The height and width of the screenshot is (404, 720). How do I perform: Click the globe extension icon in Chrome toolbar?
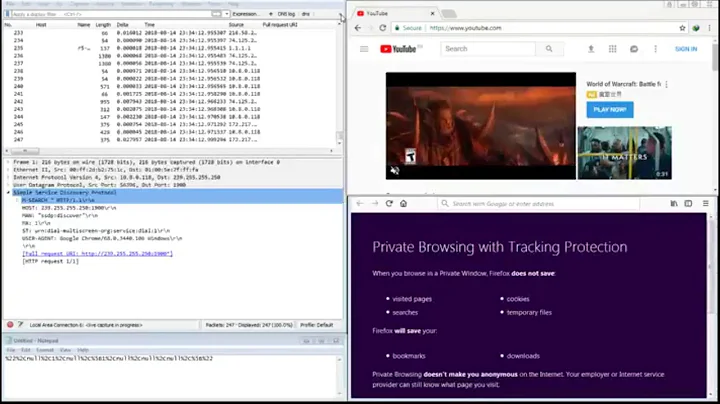tap(696, 28)
